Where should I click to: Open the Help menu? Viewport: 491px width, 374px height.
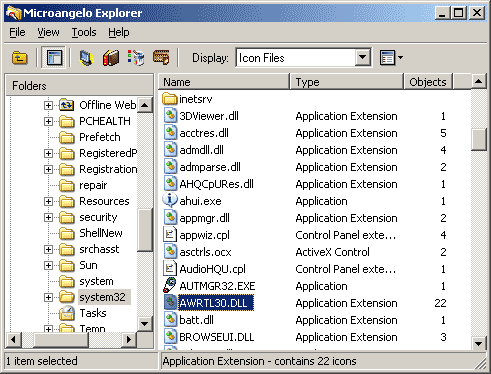[119, 32]
